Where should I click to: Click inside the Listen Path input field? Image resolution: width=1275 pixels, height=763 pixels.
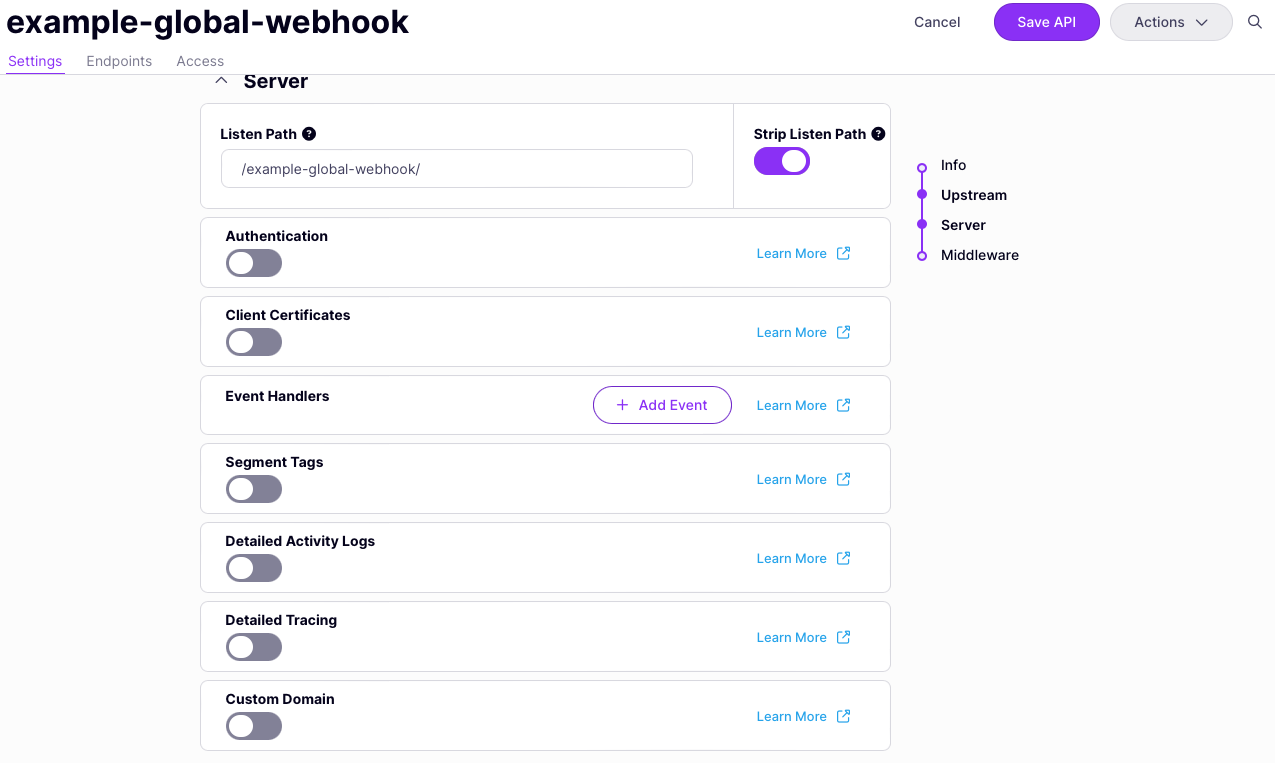pos(456,168)
